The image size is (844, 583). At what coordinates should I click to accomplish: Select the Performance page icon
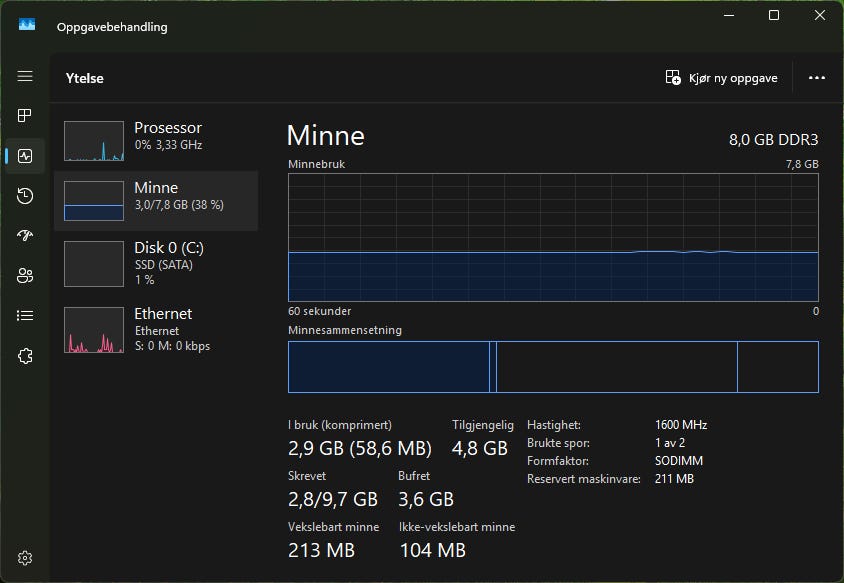[25, 156]
